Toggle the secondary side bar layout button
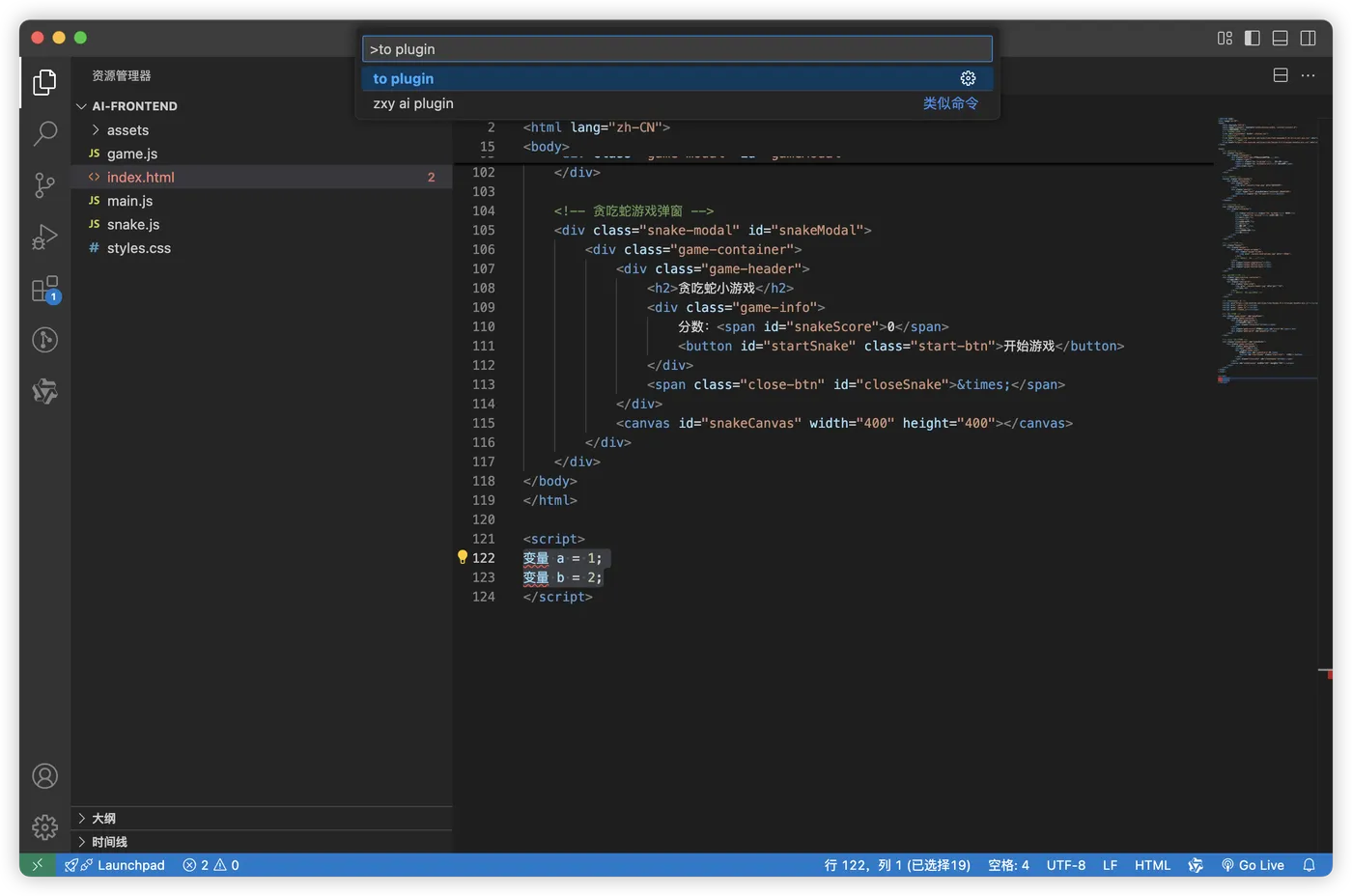Viewport: 1352px width, 896px height. point(1308,38)
